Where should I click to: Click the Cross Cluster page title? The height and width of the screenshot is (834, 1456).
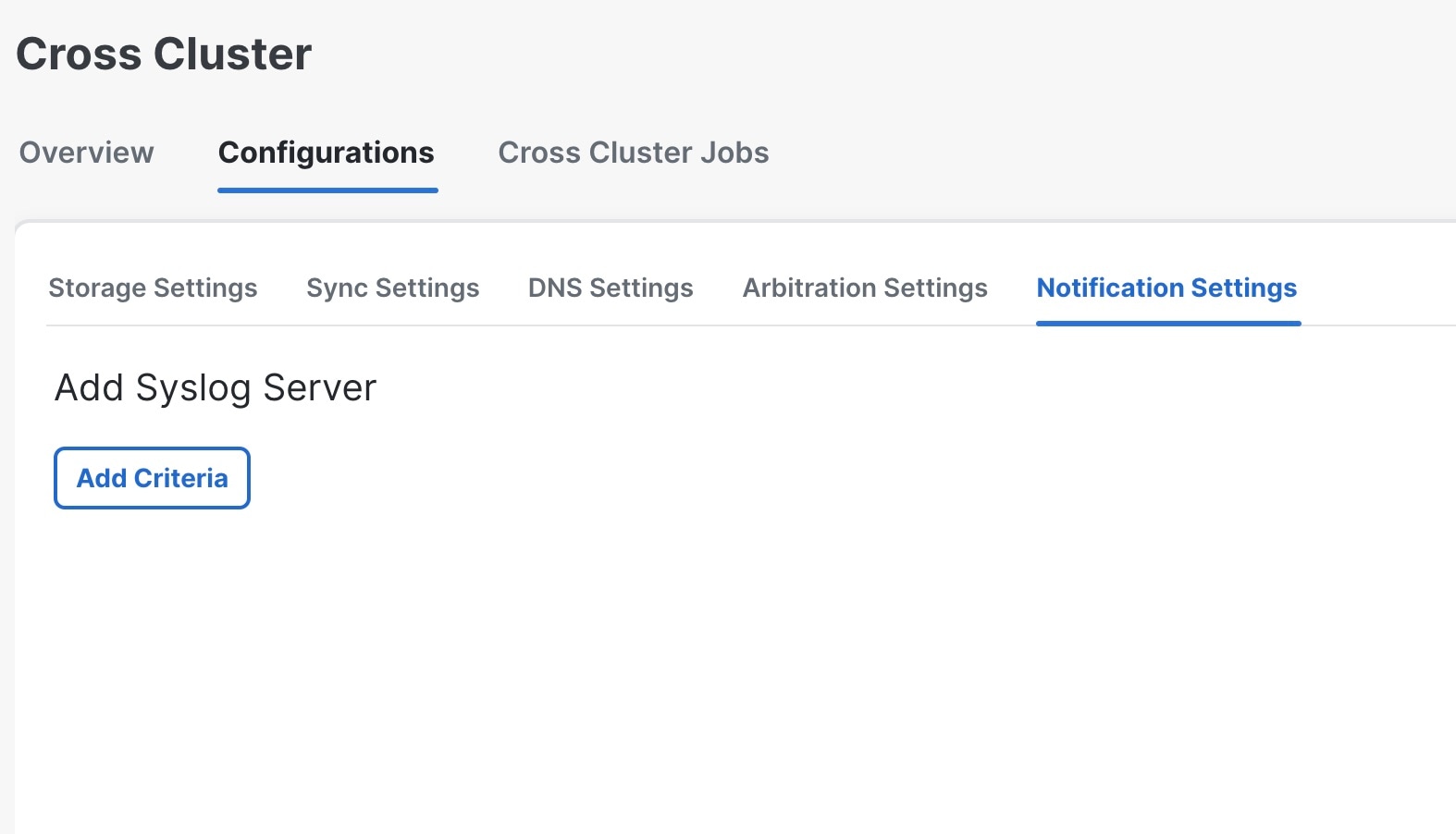click(164, 54)
